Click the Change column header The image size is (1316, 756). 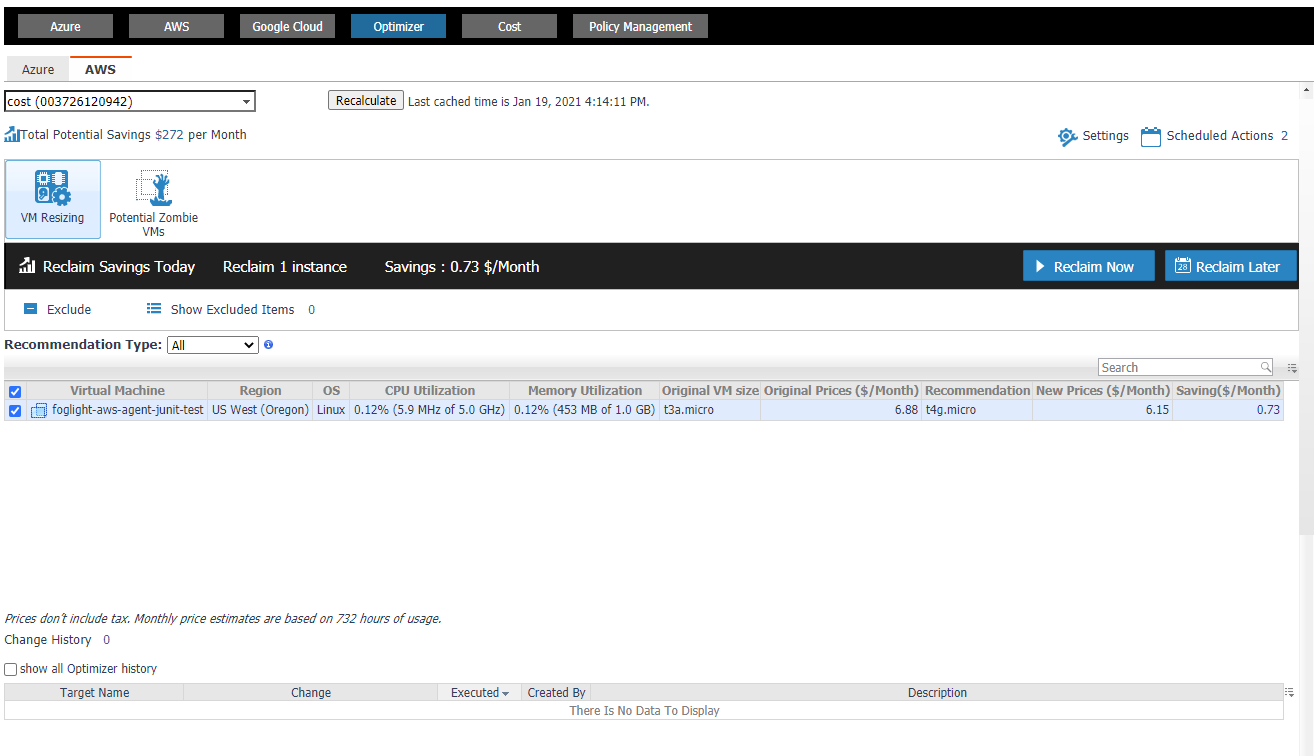311,692
